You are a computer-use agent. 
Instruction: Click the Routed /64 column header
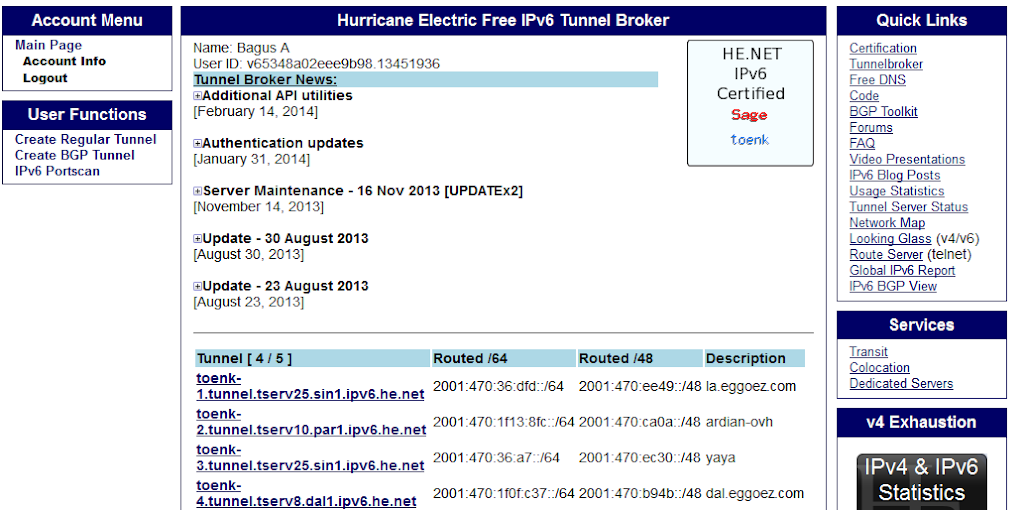(x=504, y=359)
